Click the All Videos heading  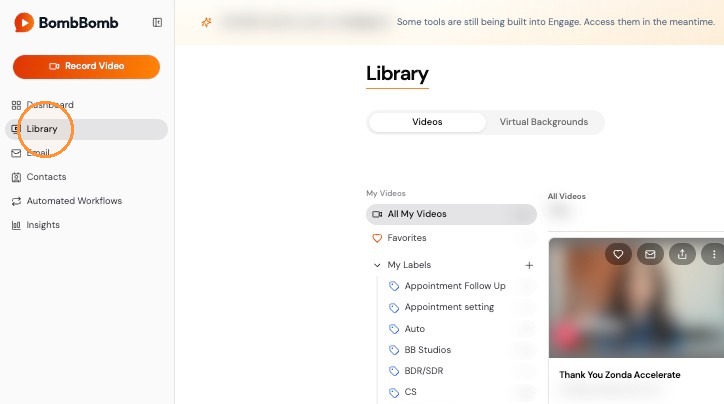pos(567,196)
